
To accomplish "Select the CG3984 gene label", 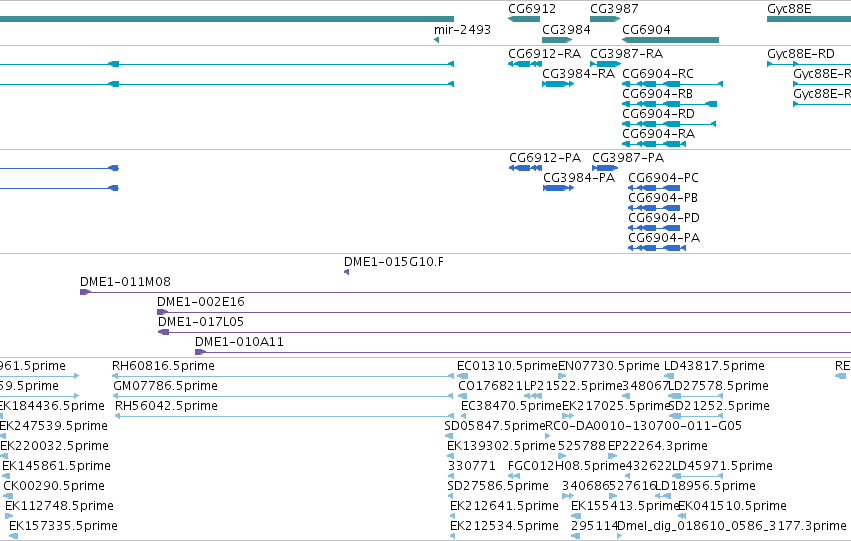I will 566,29.
